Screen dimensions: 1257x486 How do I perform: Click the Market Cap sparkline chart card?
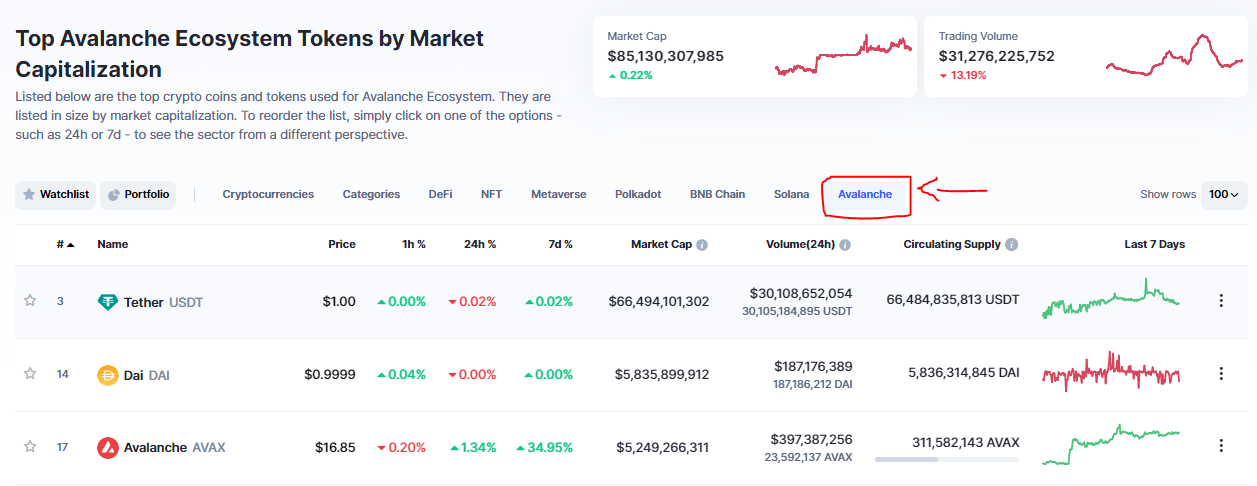coord(843,55)
